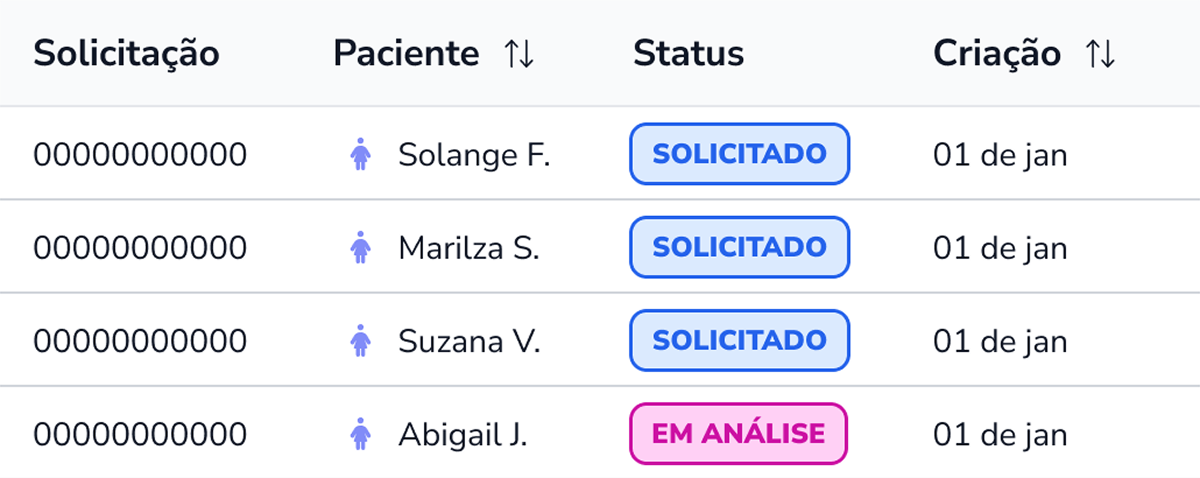Click the person icon beside Marilza S.
The image size is (1200, 478).
tap(361, 248)
